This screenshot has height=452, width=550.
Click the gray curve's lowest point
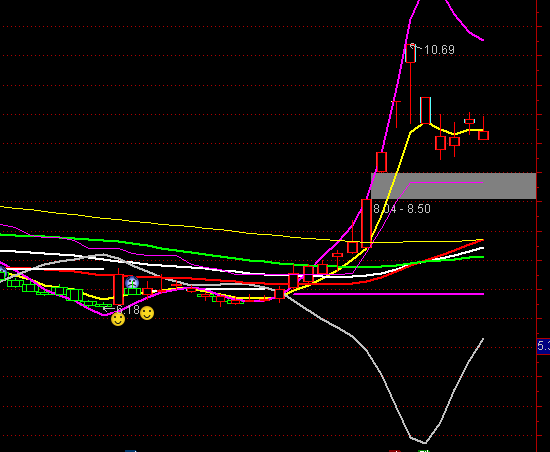(x=425, y=443)
